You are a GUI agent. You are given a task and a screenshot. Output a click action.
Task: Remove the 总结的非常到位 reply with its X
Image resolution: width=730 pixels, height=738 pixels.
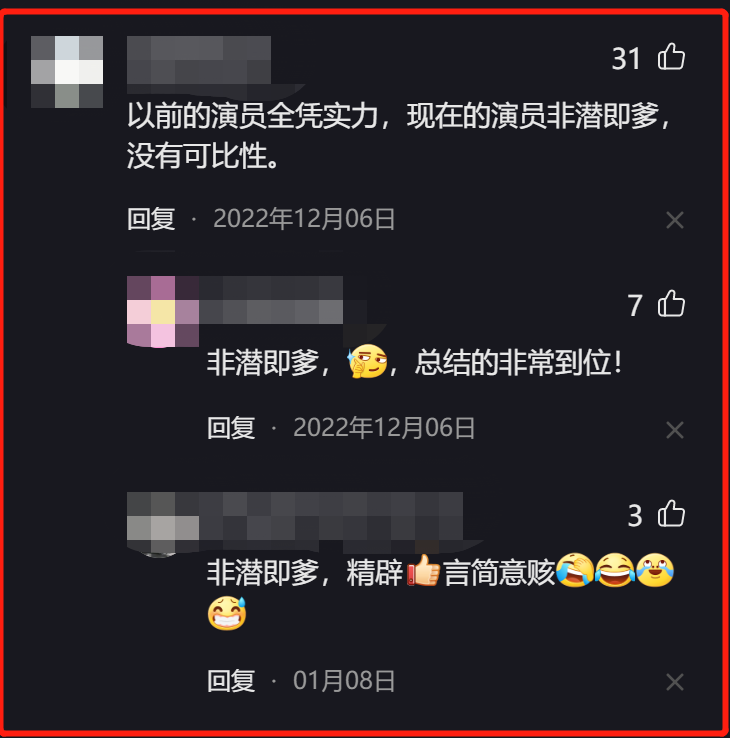[x=674, y=430]
